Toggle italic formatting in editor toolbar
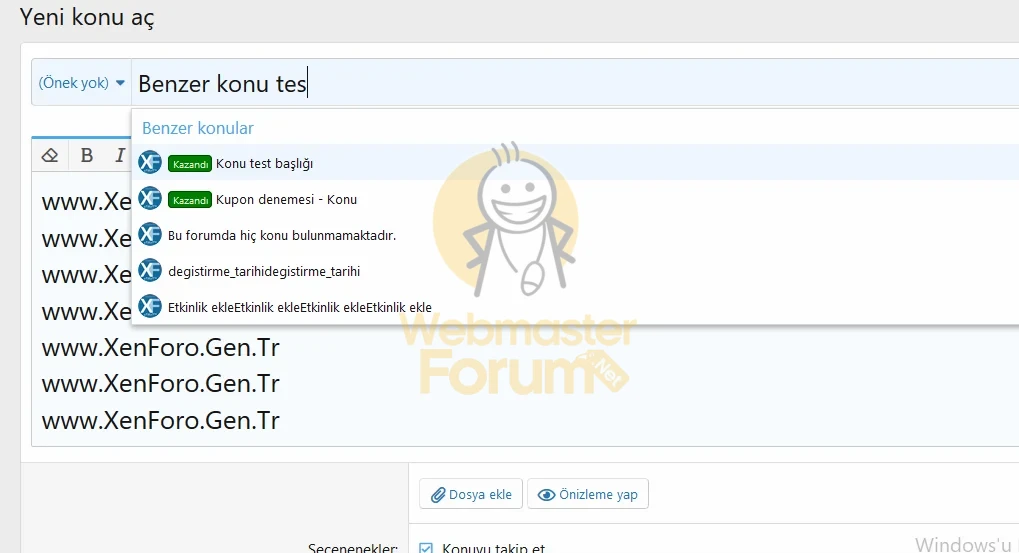Image resolution: width=1019 pixels, height=553 pixels. click(120, 155)
